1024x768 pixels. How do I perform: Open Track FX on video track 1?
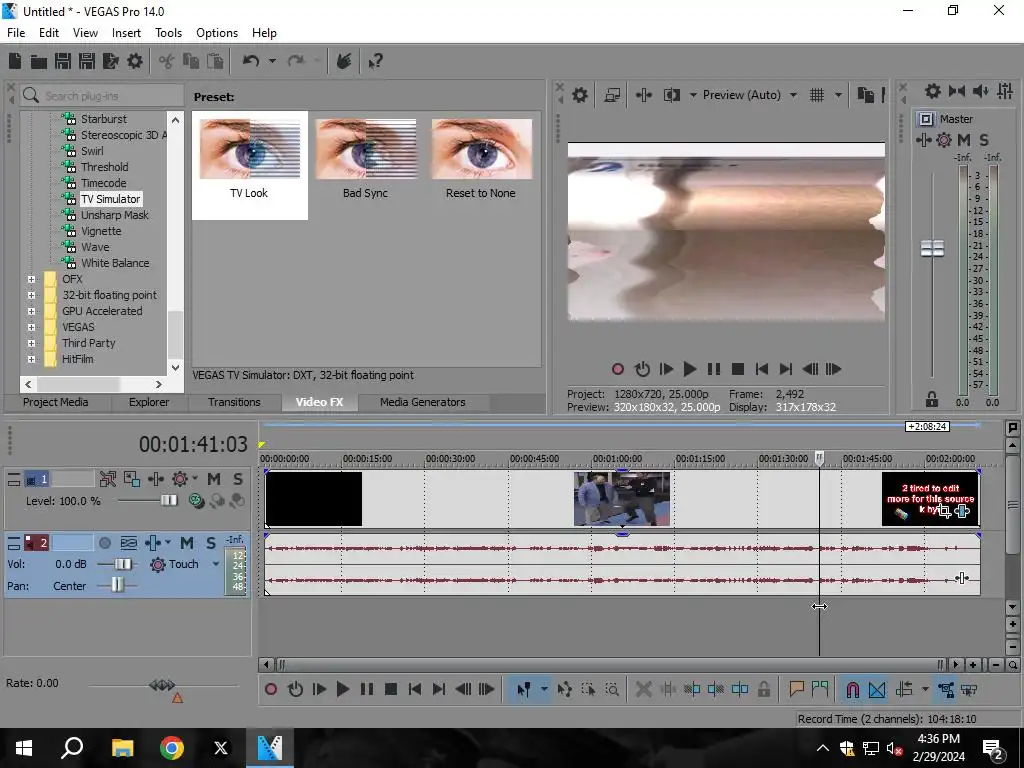point(180,479)
